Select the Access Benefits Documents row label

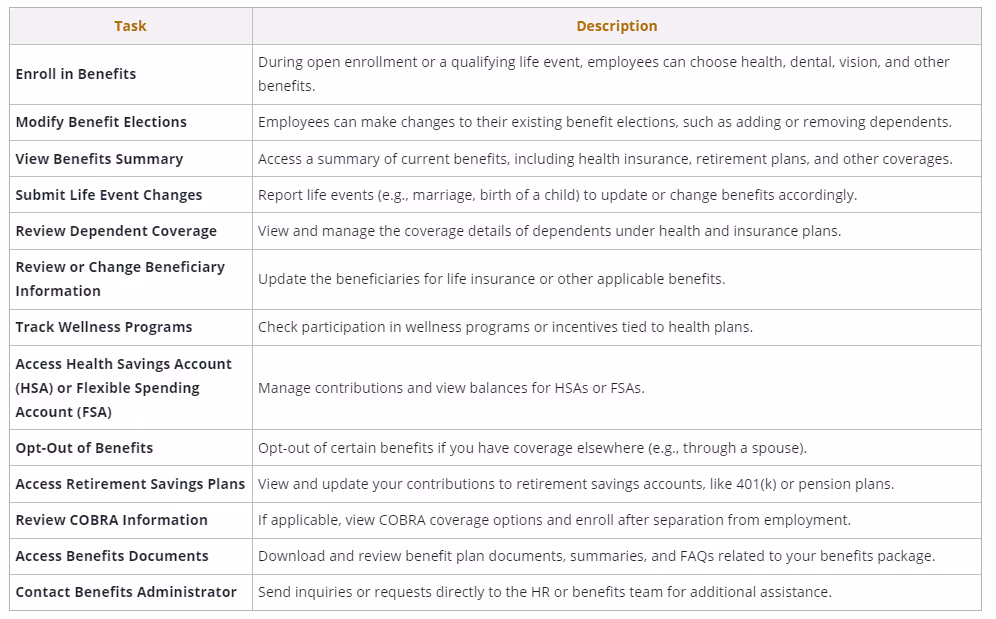pyautogui.click(x=112, y=556)
